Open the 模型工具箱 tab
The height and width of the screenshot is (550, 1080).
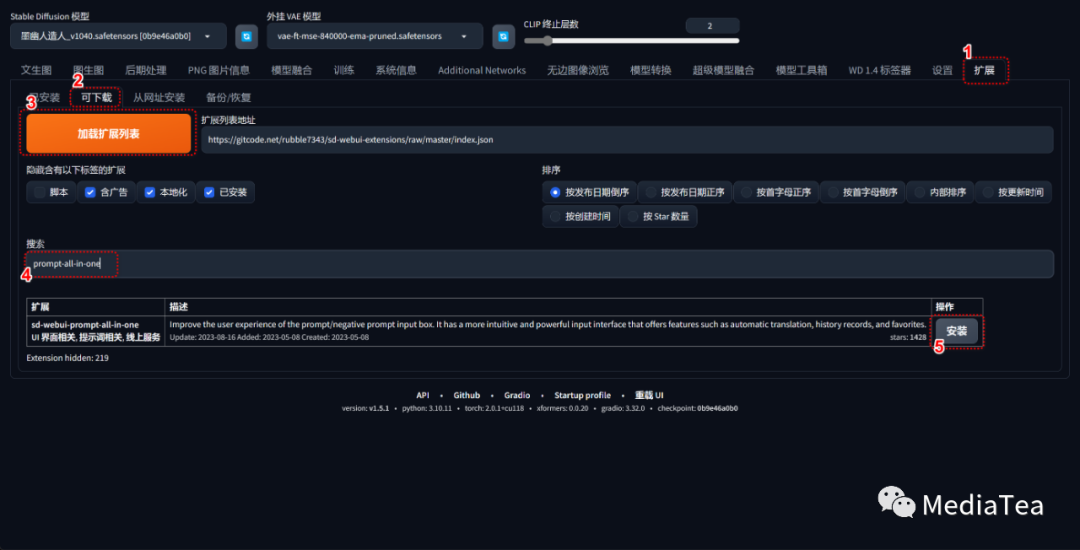[801, 70]
